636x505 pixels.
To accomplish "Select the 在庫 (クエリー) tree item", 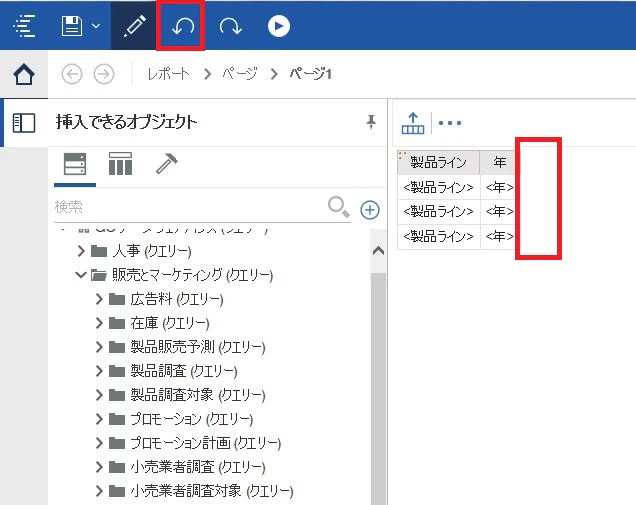I will pos(170,323).
